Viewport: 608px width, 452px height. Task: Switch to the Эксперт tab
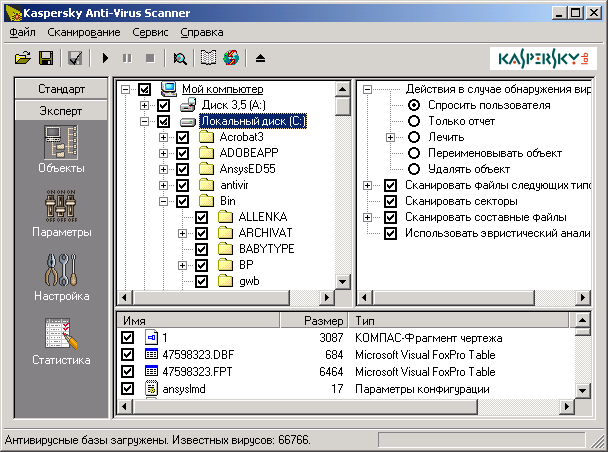[x=61, y=111]
